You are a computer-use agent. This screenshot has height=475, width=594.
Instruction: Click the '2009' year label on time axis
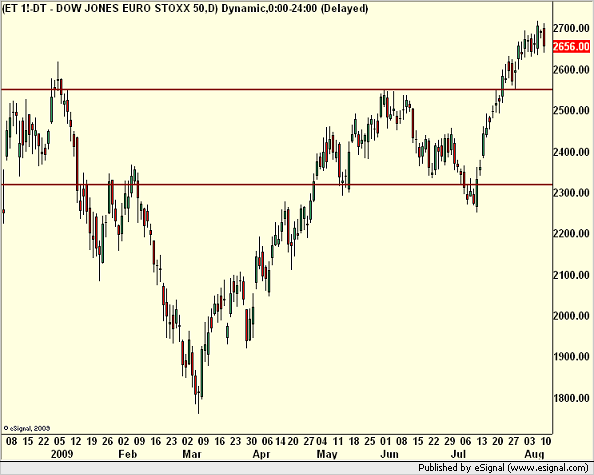(x=62, y=454)
